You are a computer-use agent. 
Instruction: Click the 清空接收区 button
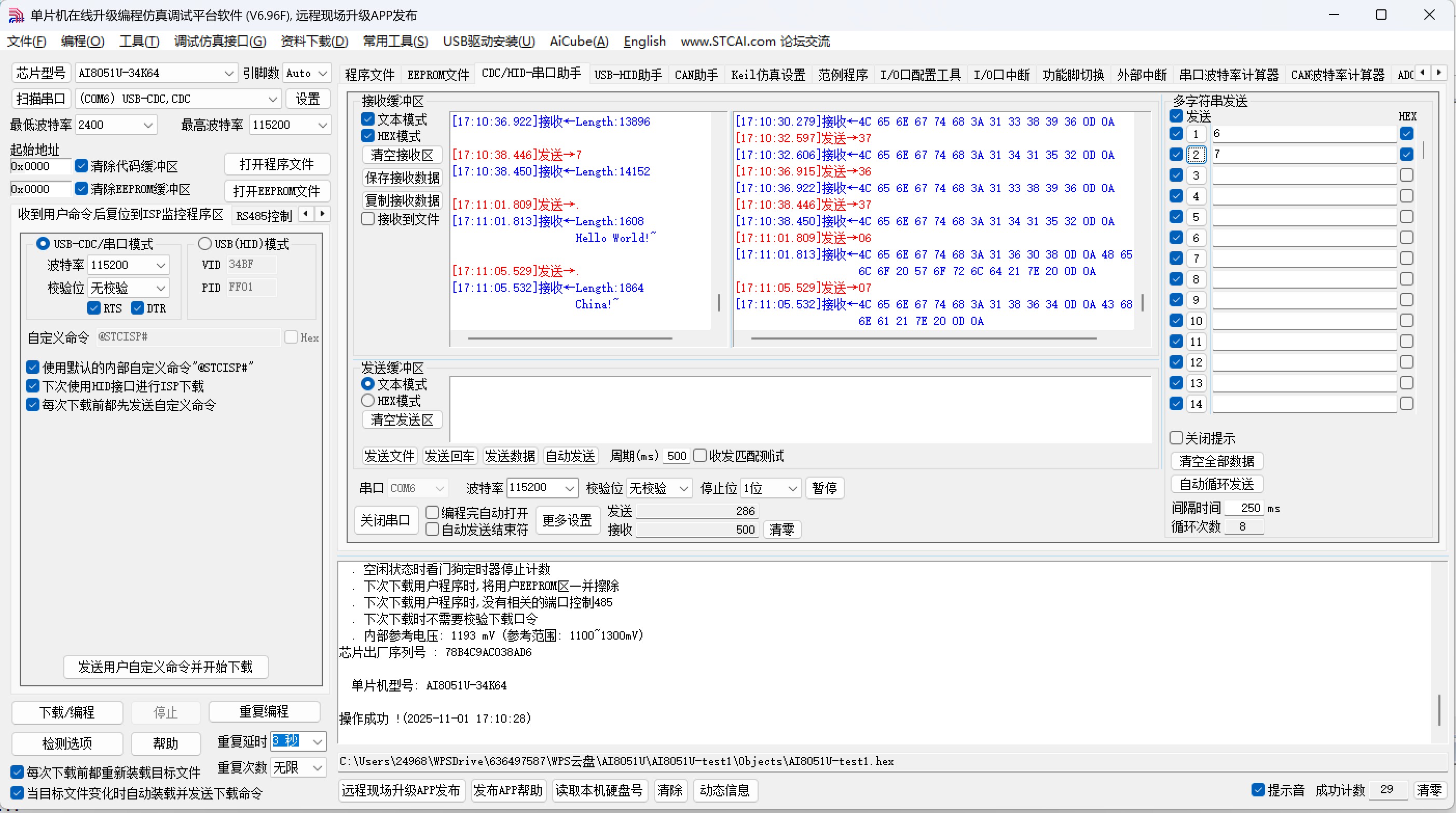(x=402, y=154)
